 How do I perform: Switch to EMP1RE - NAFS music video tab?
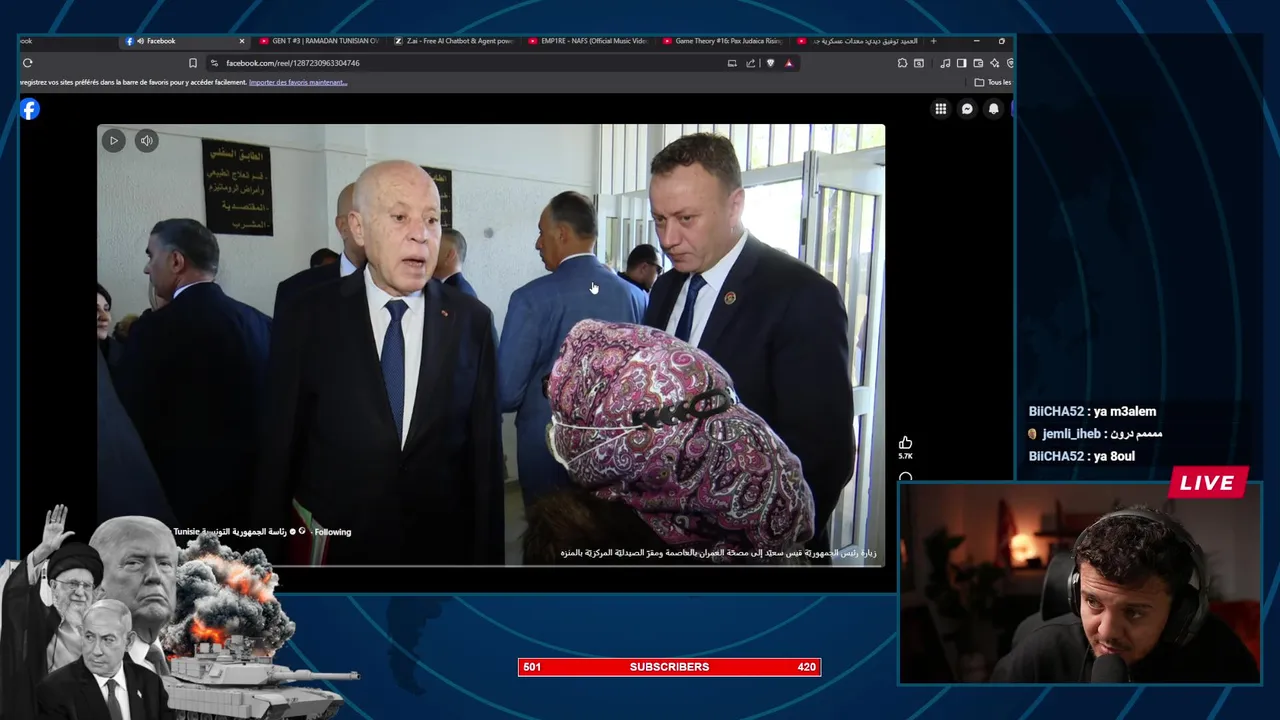coord(588,41)
